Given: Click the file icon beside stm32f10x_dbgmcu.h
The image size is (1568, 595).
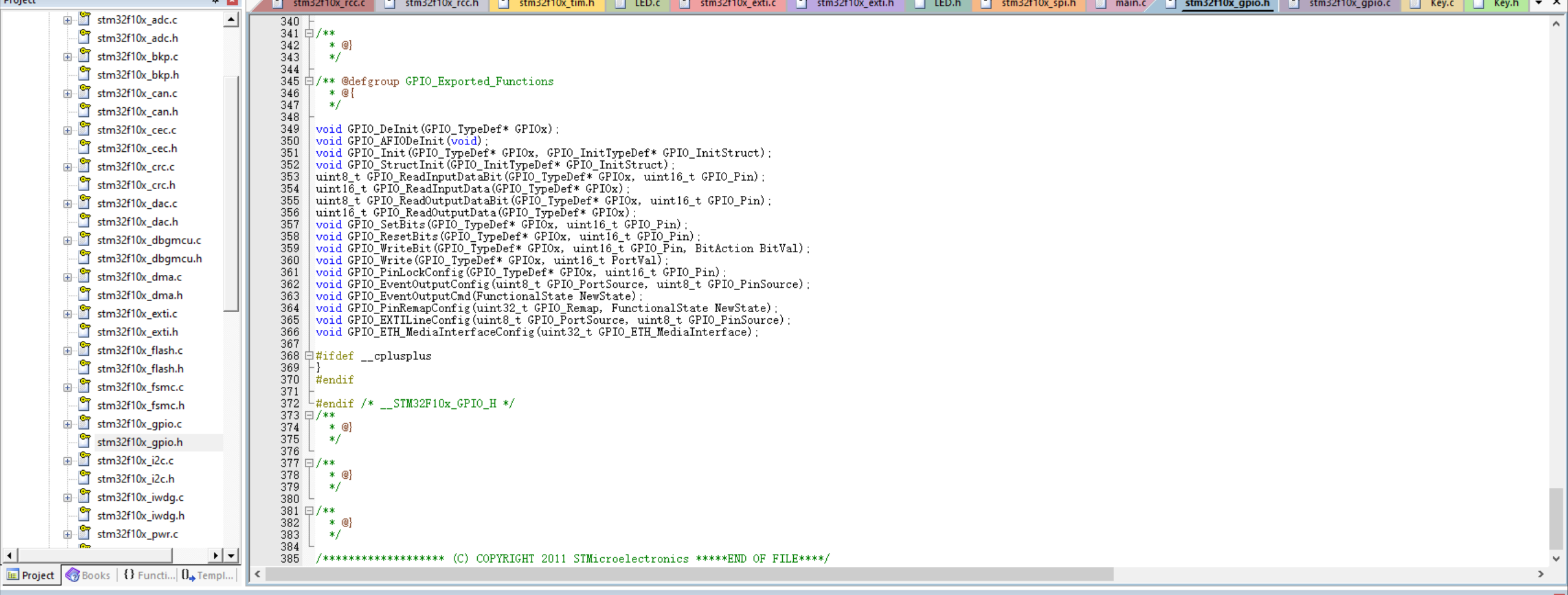Looking at the screenshot, I should click(85, 258).
